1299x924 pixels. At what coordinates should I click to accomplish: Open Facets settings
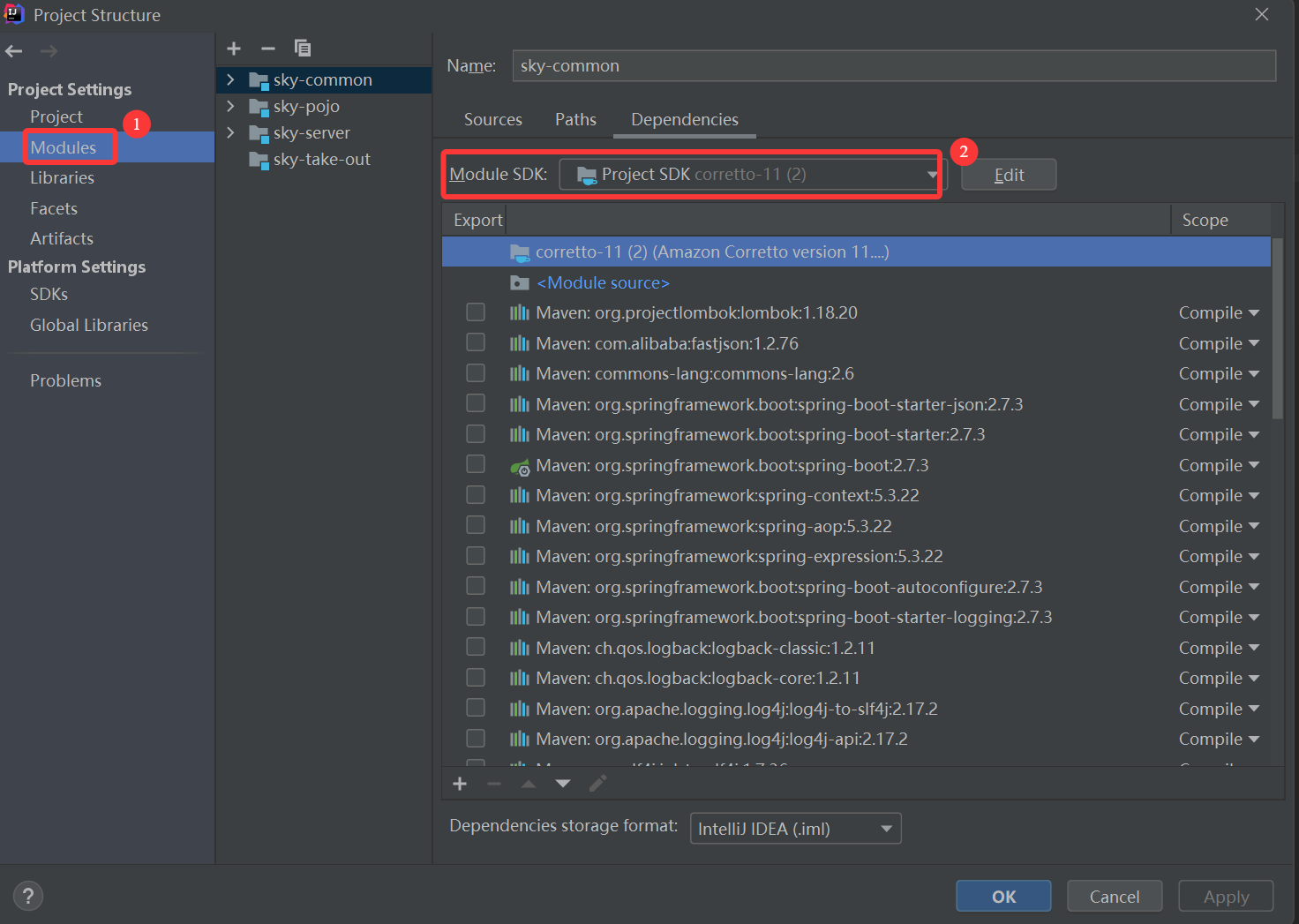pos(54,208)
